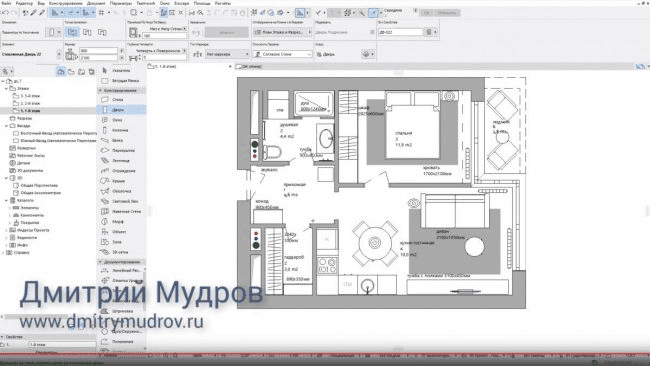Viewport: 650px width, 366px height.
Task: Select the Skylight (Световой Люк) tool
Action: pyautogui.click(x=121, y=201)
